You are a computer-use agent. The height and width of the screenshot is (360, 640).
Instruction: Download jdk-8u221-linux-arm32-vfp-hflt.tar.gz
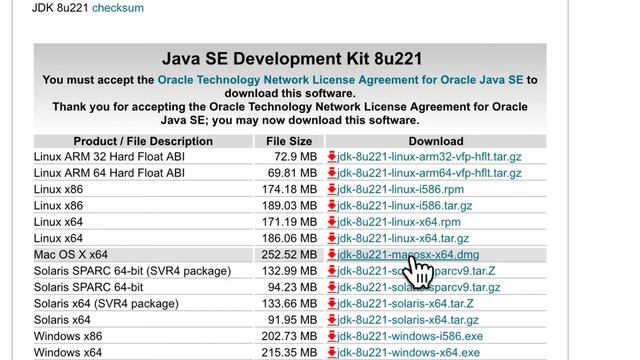point(429,157)
